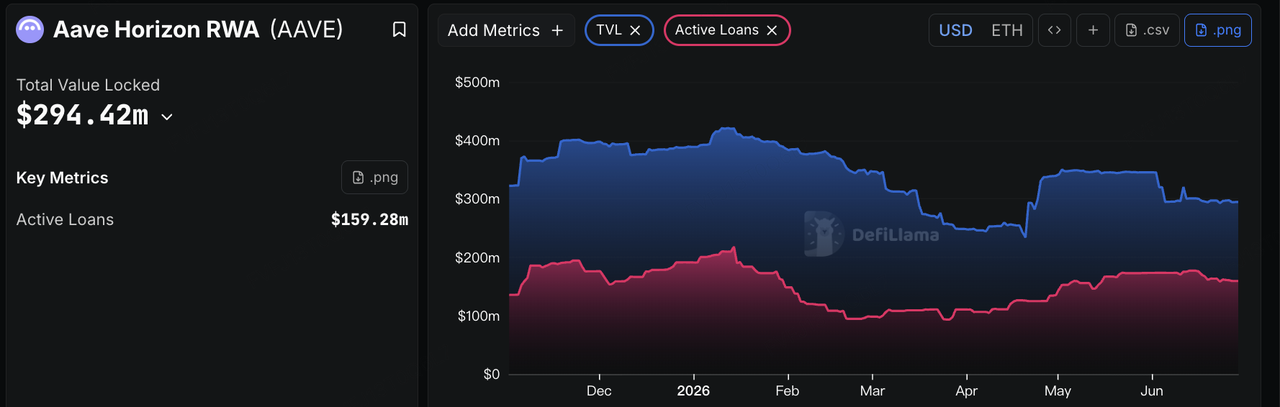
Task: Select the Active Loans metric chip
Action: pos(716,30)
